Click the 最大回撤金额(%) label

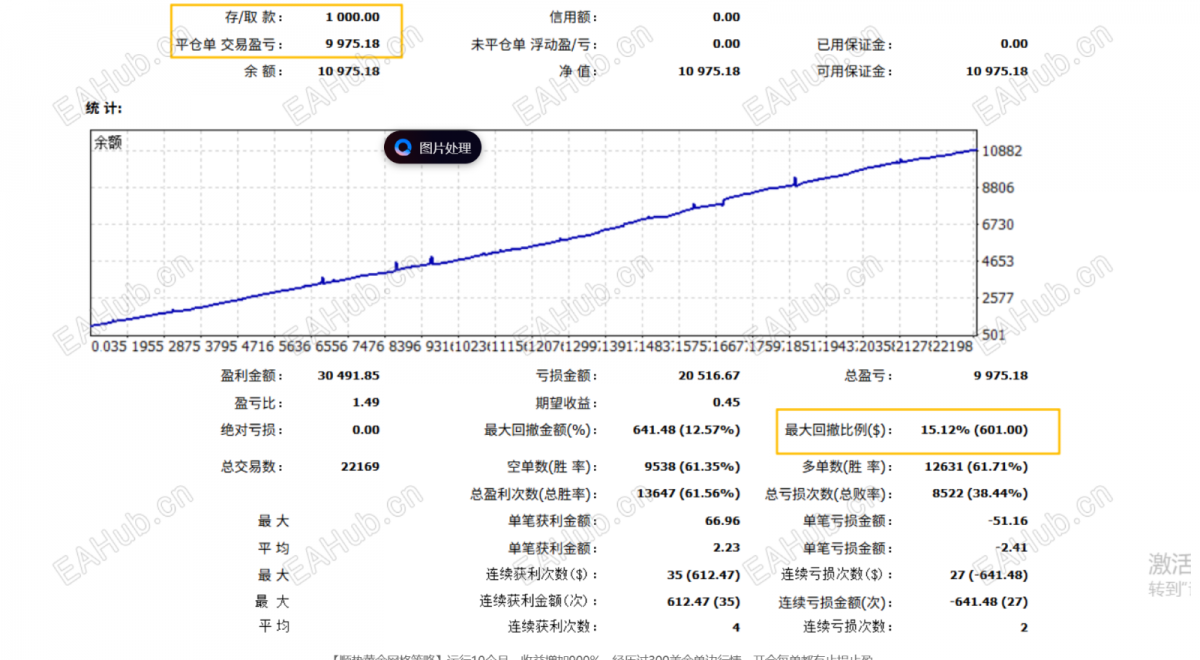(541, 430)
